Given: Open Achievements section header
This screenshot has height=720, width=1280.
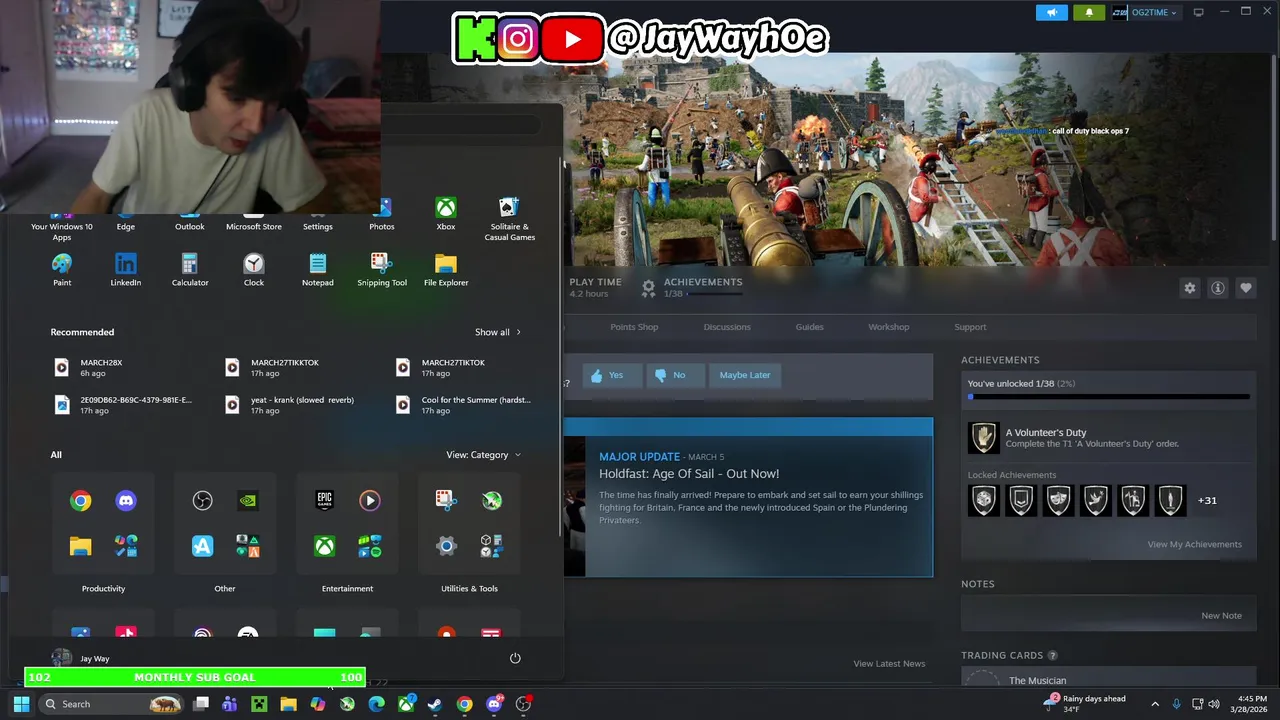Looking at the screenshot, I should click(x=1000, y=360).
